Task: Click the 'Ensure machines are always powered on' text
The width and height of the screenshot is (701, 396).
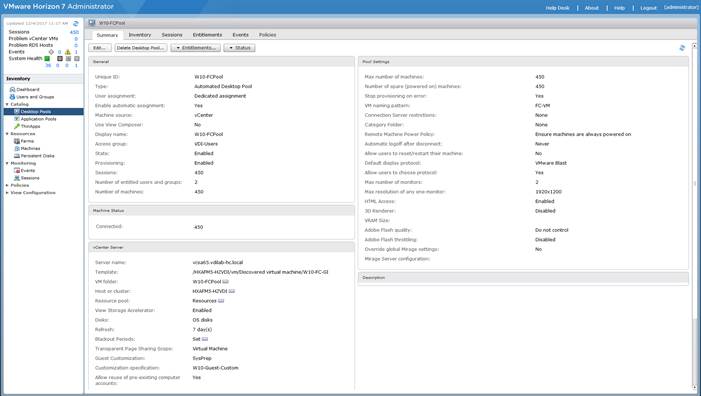Action: (583, 134)
